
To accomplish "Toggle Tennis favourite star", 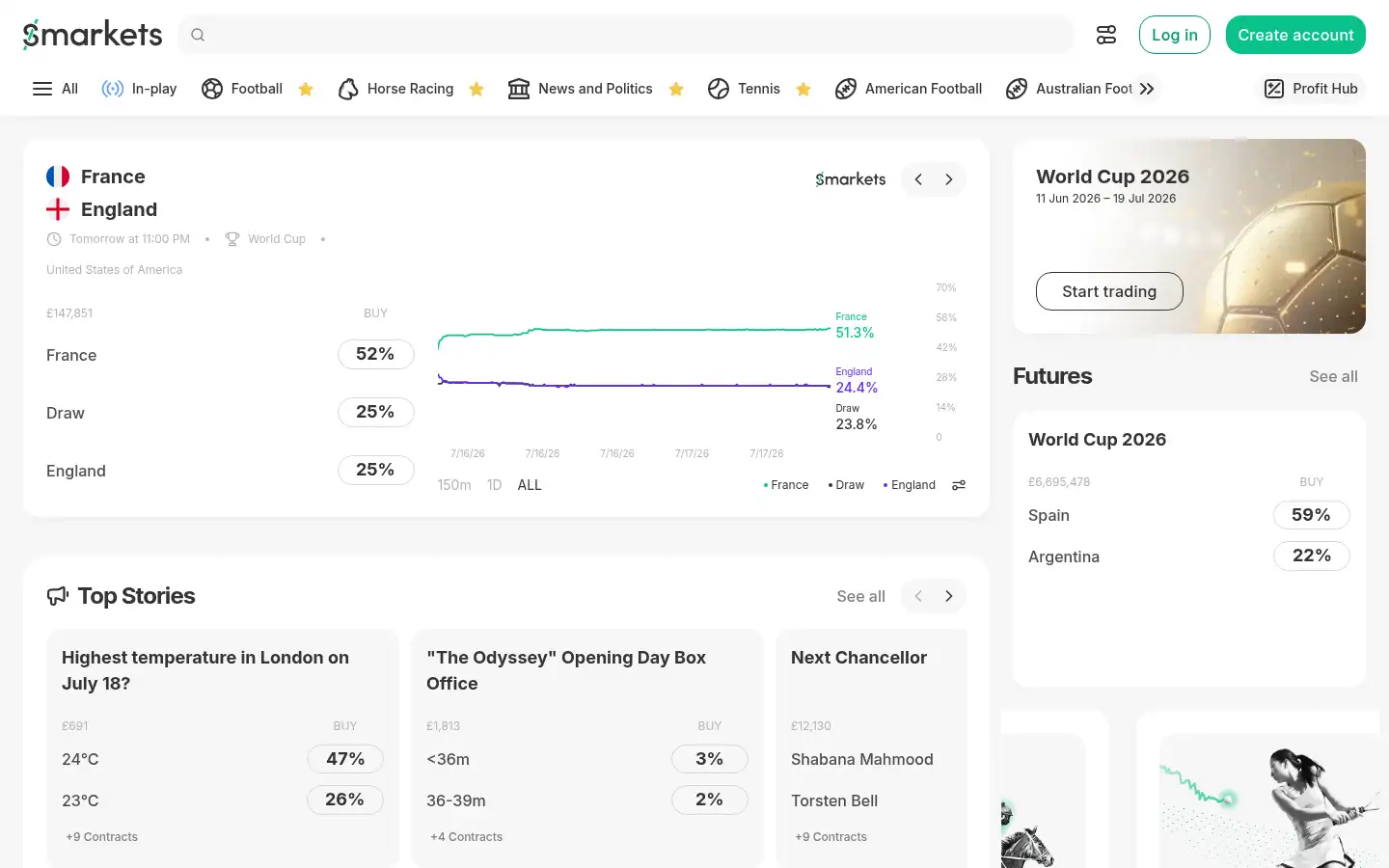I will pos(803,89).
